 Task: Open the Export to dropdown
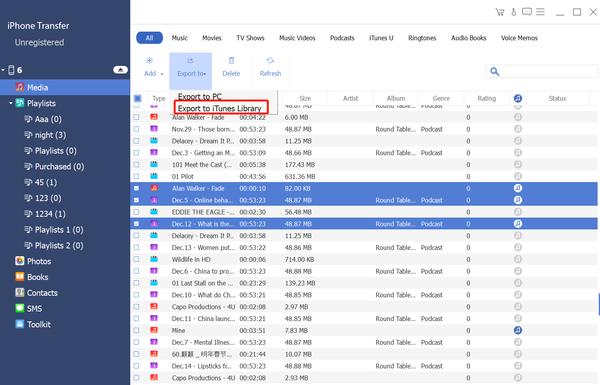191,71
